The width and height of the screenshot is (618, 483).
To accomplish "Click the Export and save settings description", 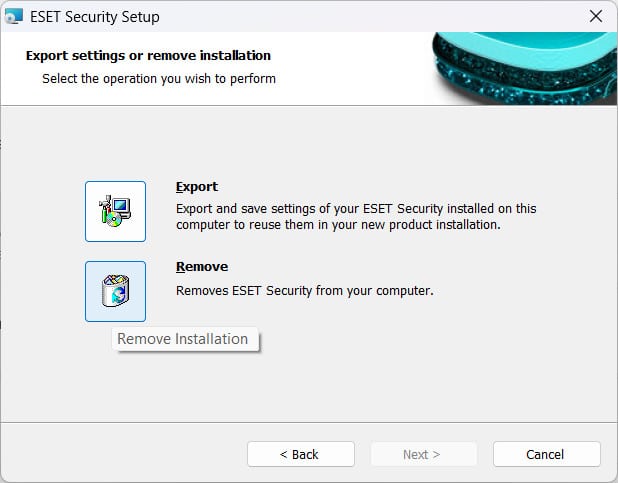I will [356, 216].
